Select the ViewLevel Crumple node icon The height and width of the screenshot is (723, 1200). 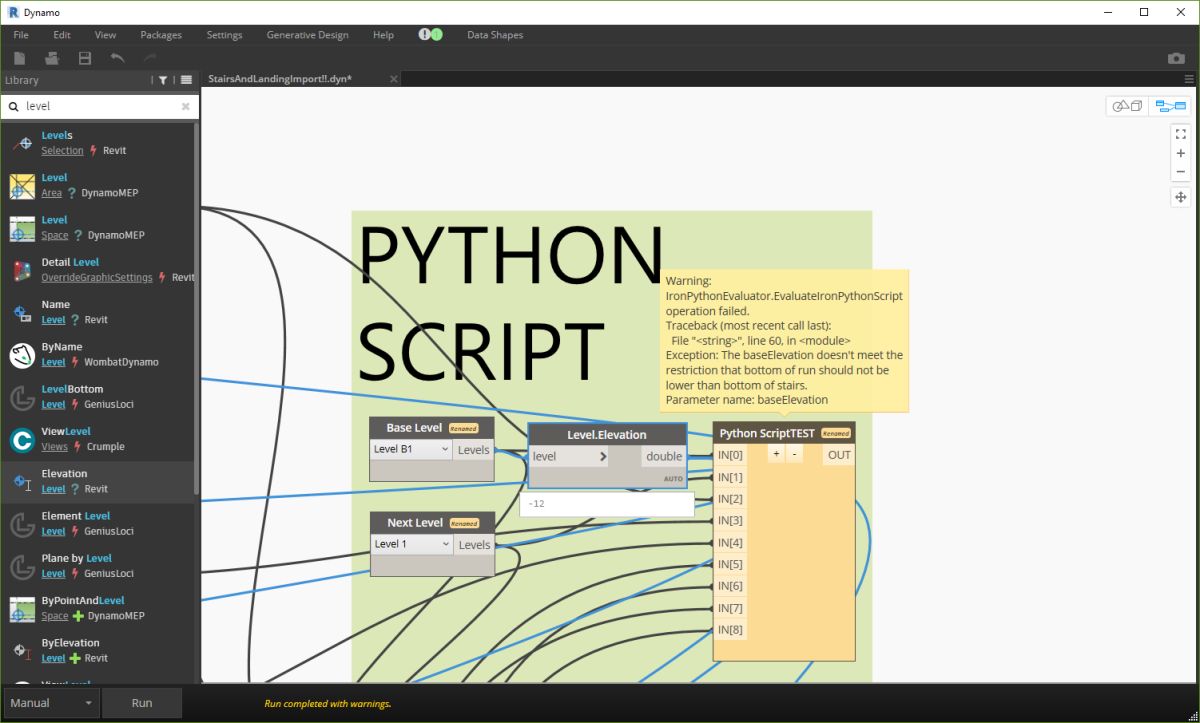22,440
